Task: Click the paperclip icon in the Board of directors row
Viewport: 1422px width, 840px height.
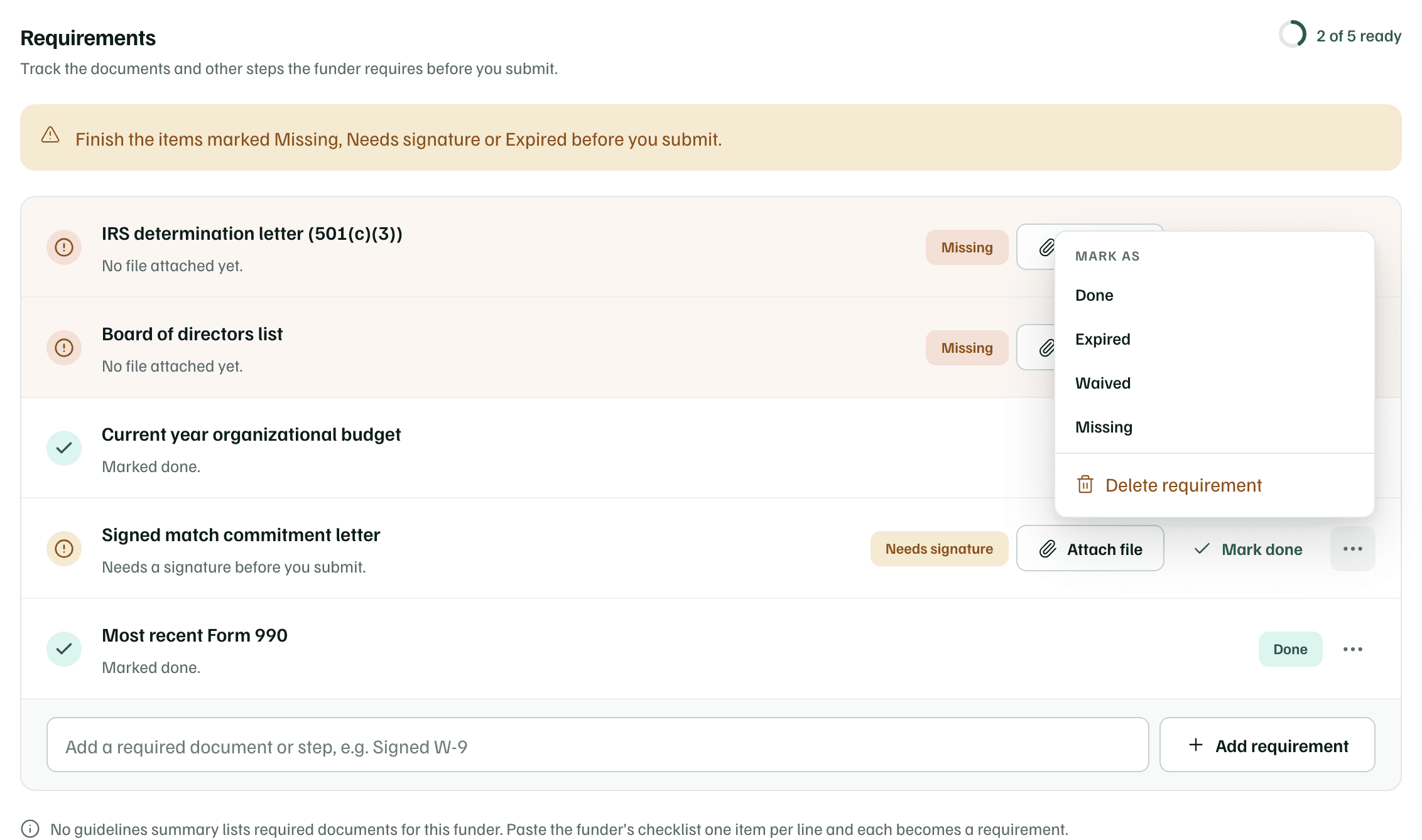Action: tap(1046, 348)
